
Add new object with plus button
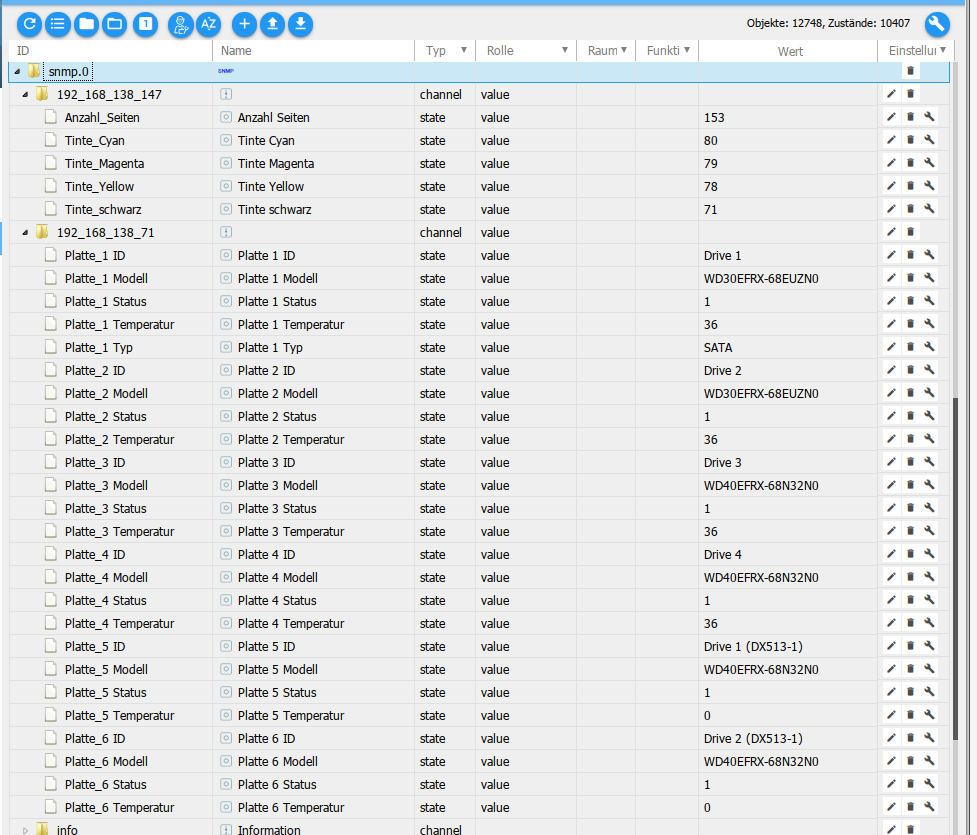[244, 24]
